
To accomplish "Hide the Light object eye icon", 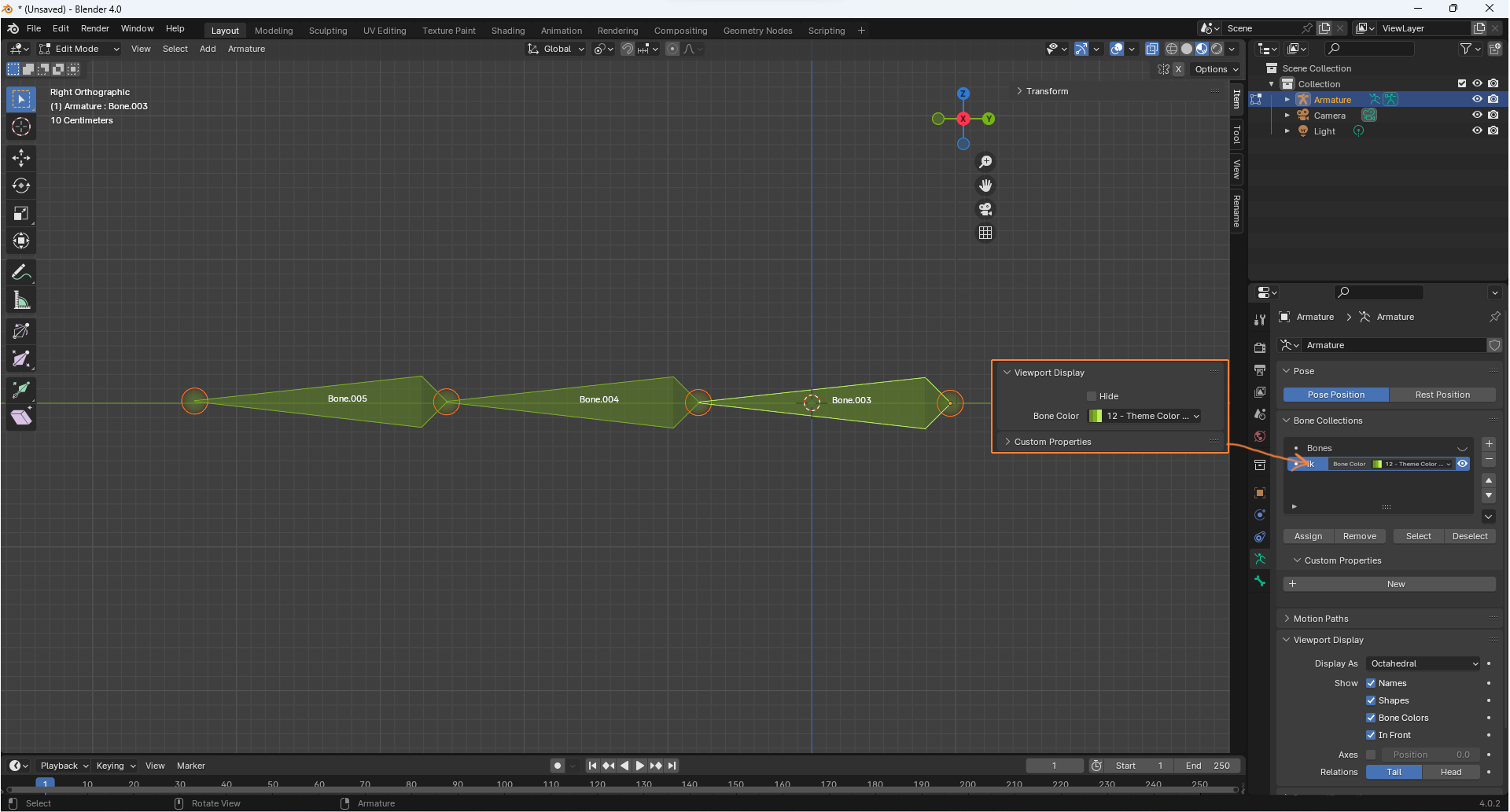I will (1477, 130).
